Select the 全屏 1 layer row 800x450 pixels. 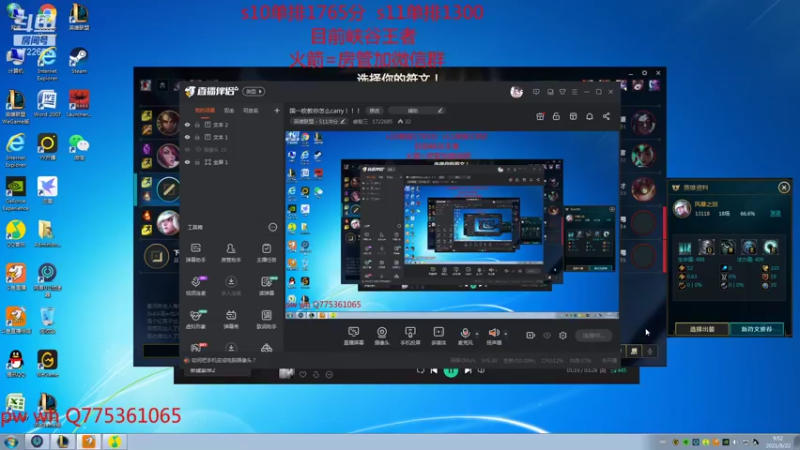232,162
